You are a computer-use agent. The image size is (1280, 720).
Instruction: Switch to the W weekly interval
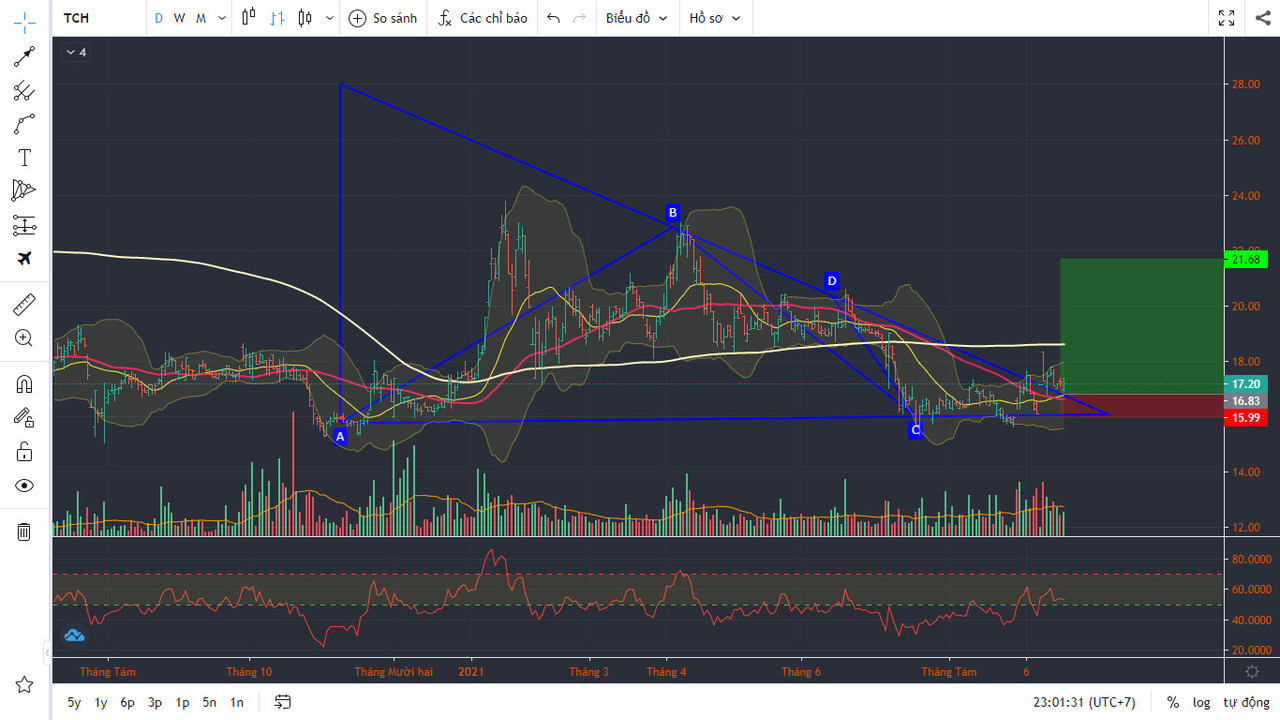pos(179,18)
